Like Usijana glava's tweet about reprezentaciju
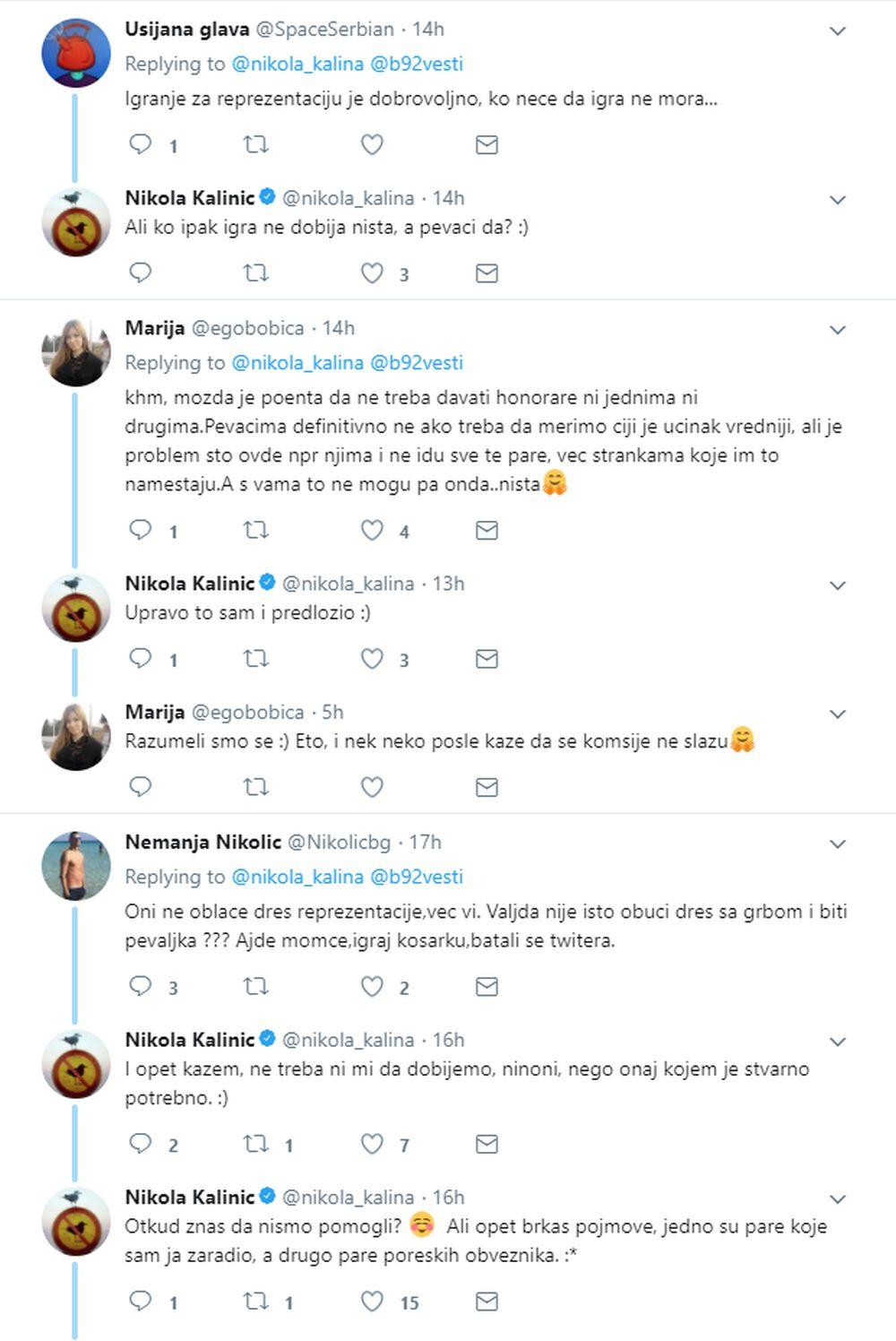 (372, 144)
